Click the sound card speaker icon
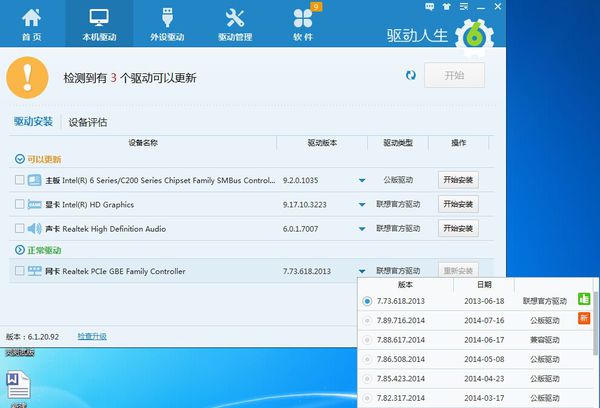 [x=34, y=228]
